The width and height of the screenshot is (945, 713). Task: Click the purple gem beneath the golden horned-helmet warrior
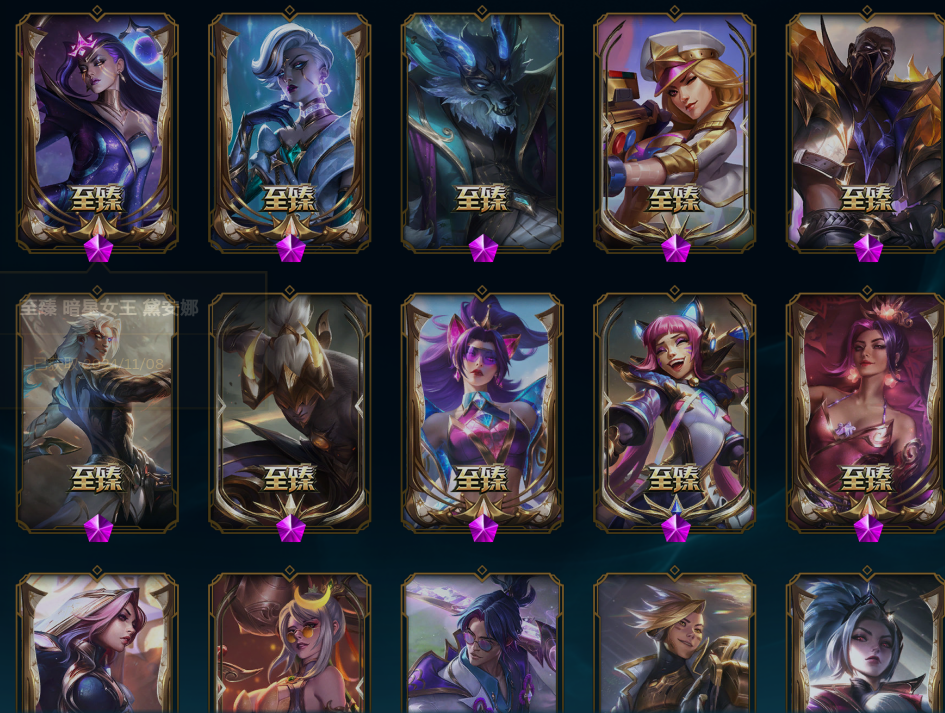[290, 529]
